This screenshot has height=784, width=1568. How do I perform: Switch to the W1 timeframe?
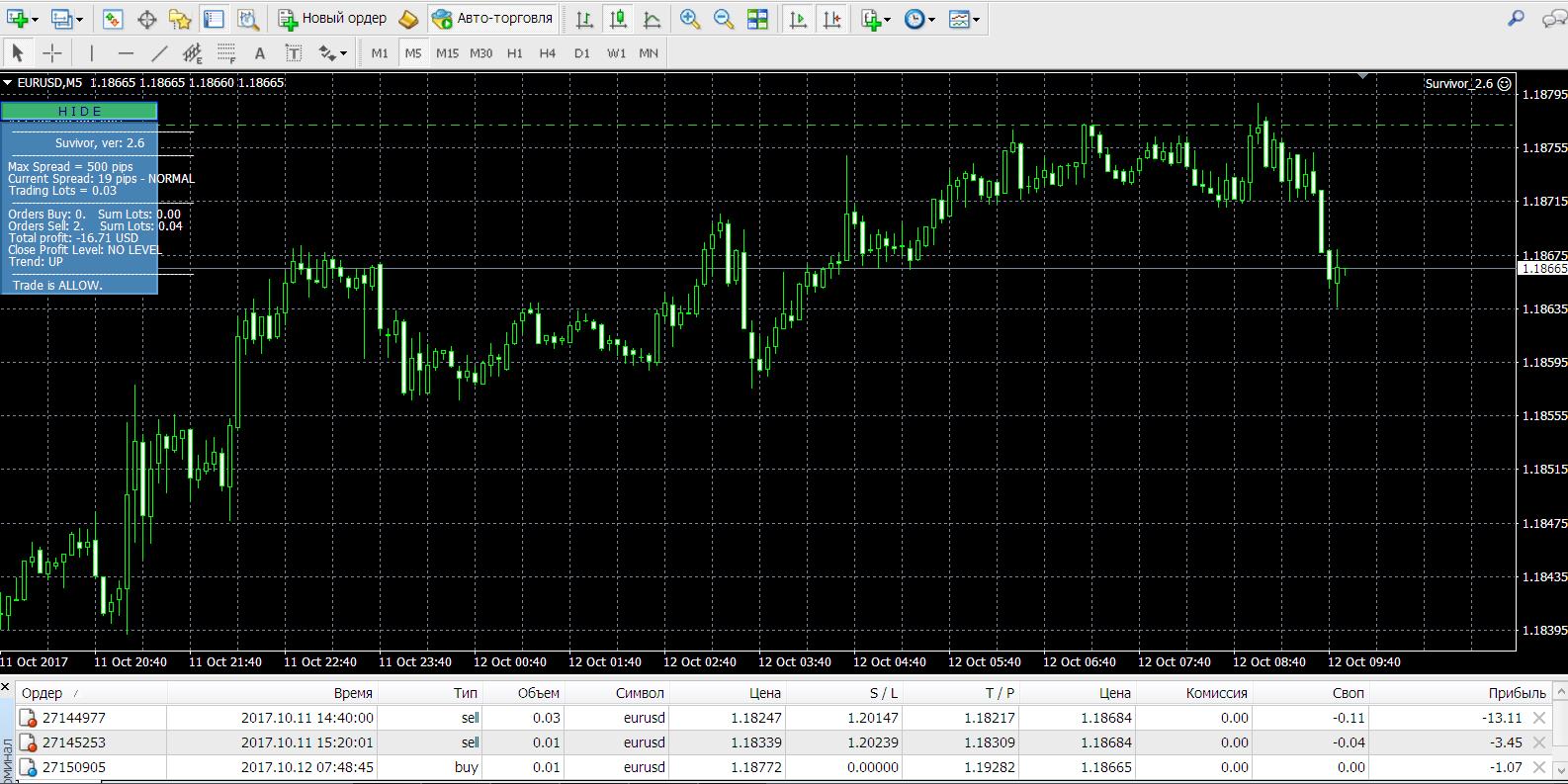tap(616, 53)
